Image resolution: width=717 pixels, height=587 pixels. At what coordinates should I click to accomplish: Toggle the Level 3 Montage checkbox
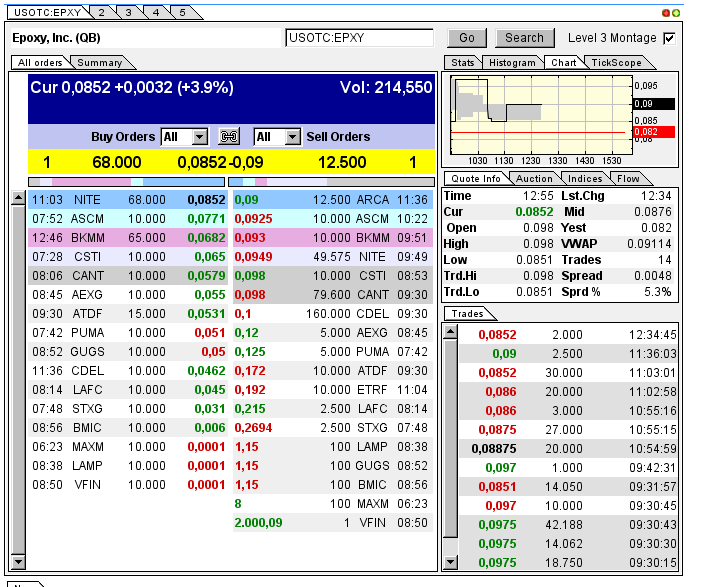pyautogui.click(x=669, y=38)
